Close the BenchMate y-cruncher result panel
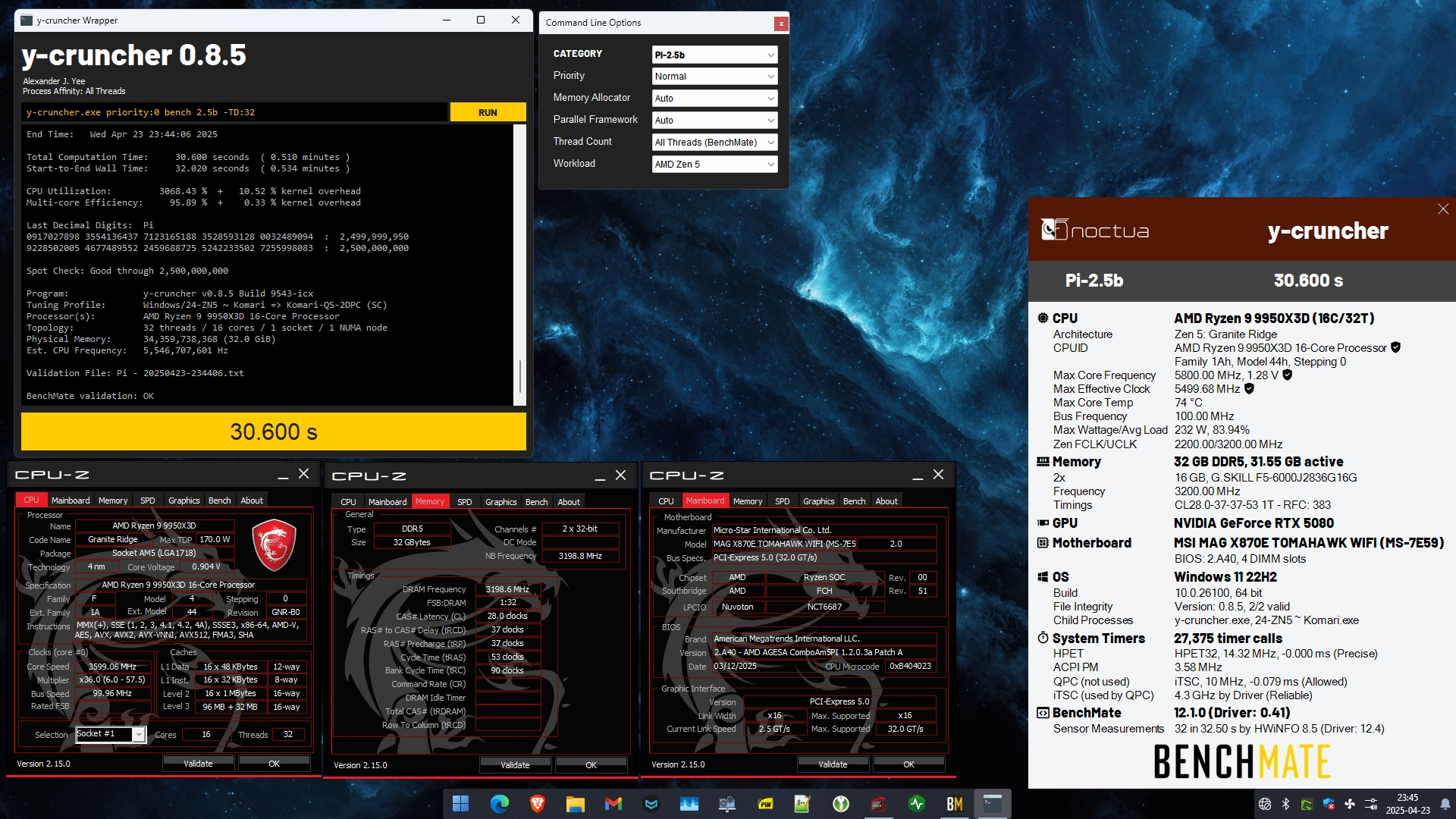 pyautogui.click(x=1443, y=209)
